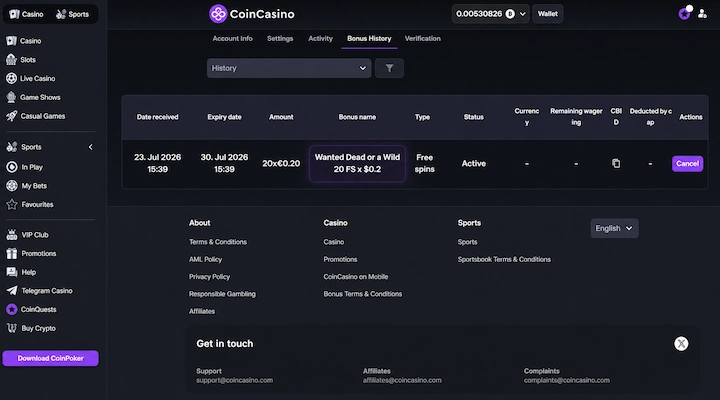Open the Help chat icon
720x400 pixels.
click(11, 272)
